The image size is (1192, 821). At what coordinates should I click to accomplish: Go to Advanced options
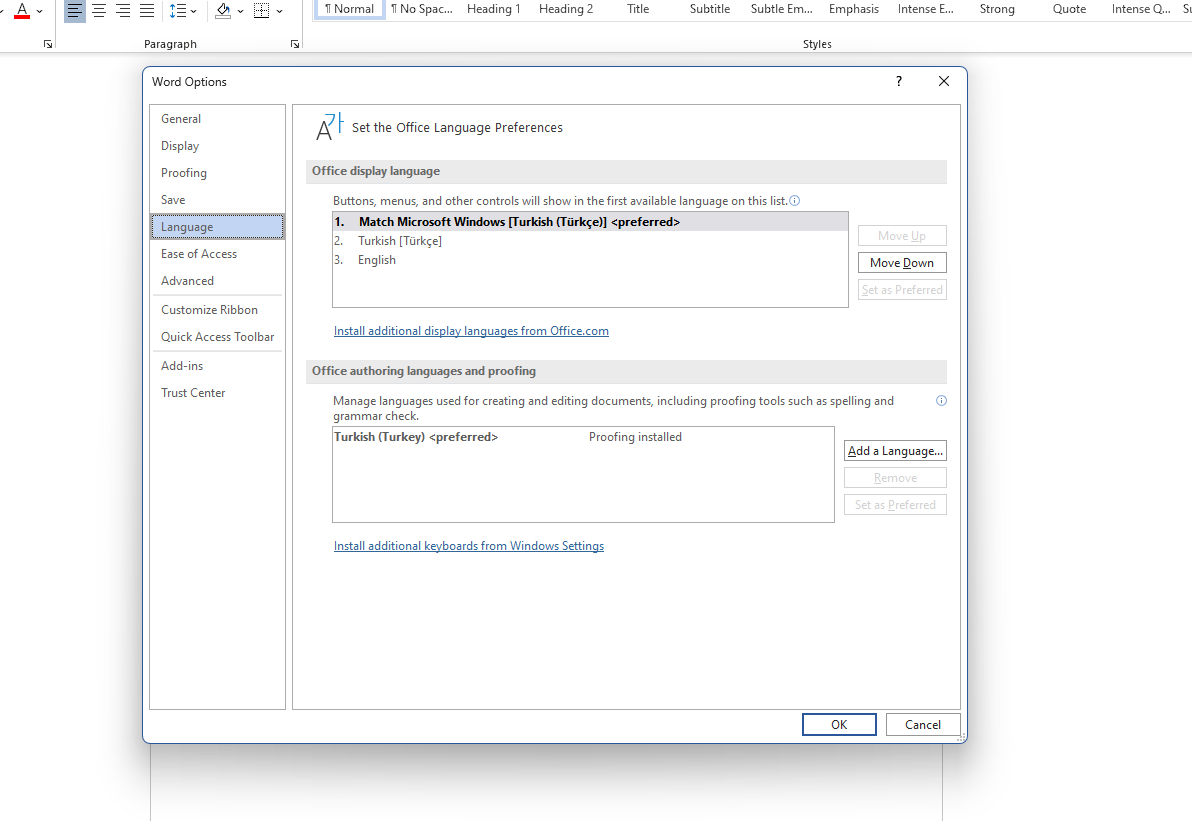pyautogui.click(x=217, y=281)
